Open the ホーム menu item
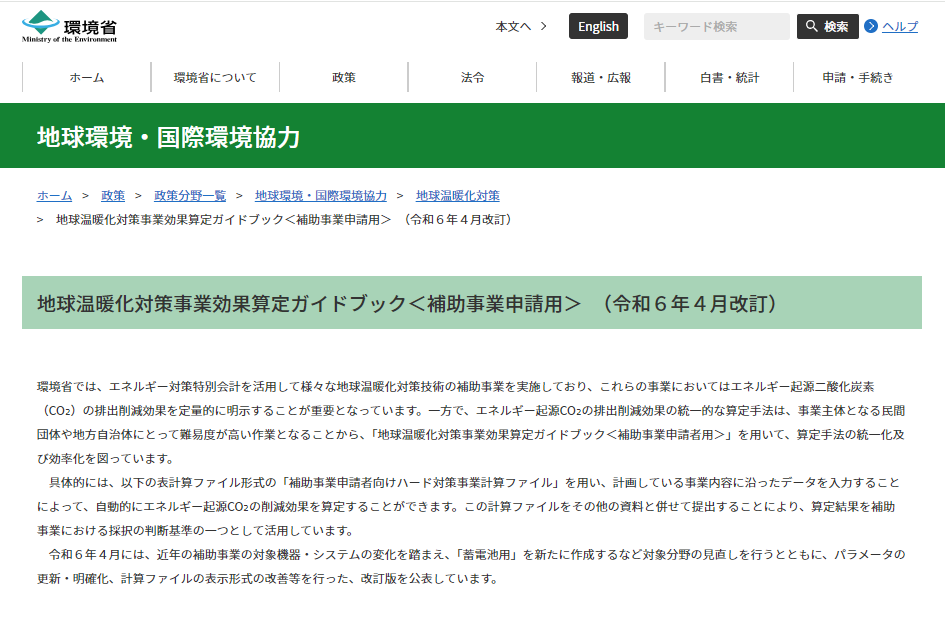945x624 pixels. coord(84,76)
